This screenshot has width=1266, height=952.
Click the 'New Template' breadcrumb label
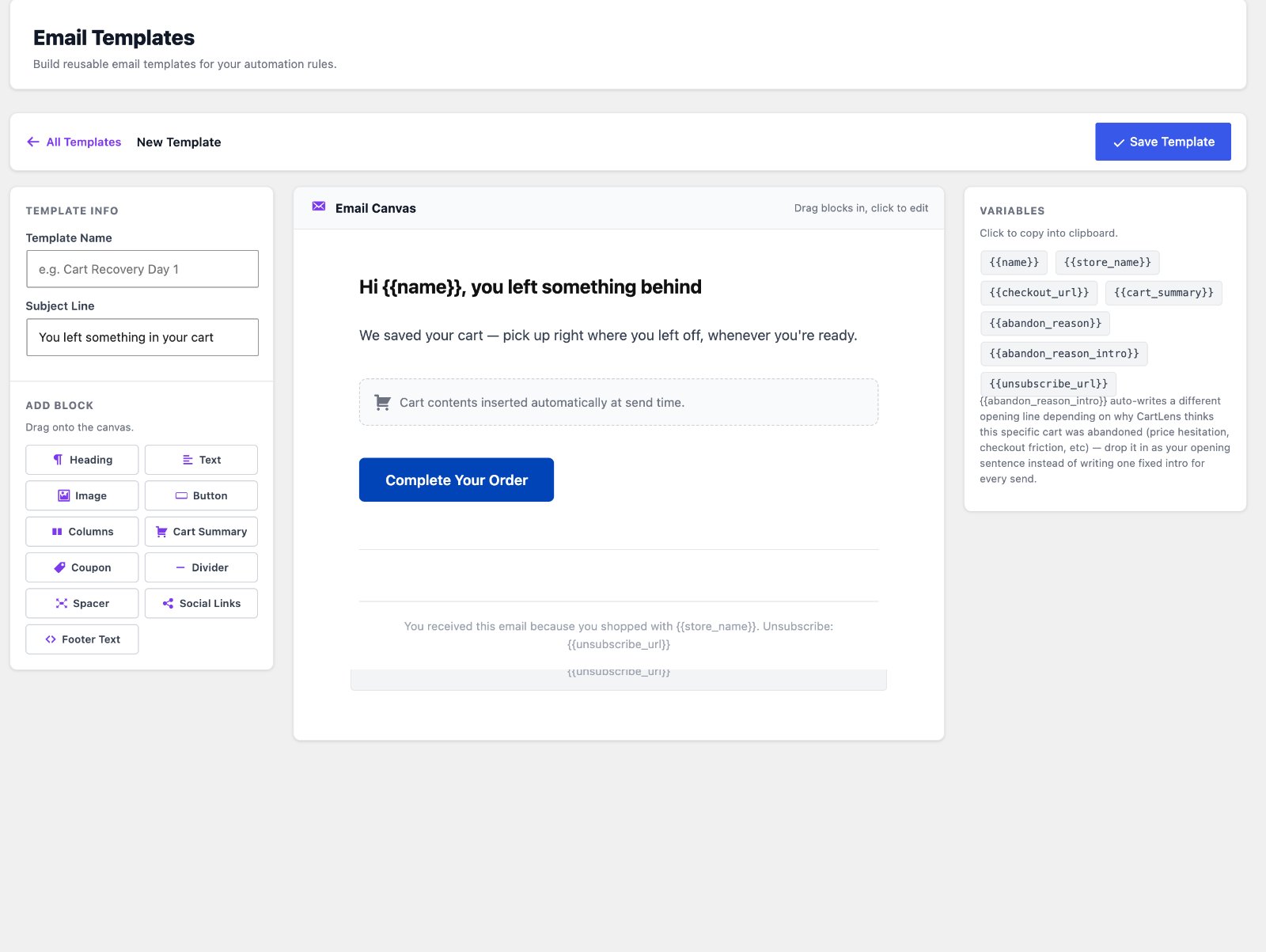[x=179, y=142]
